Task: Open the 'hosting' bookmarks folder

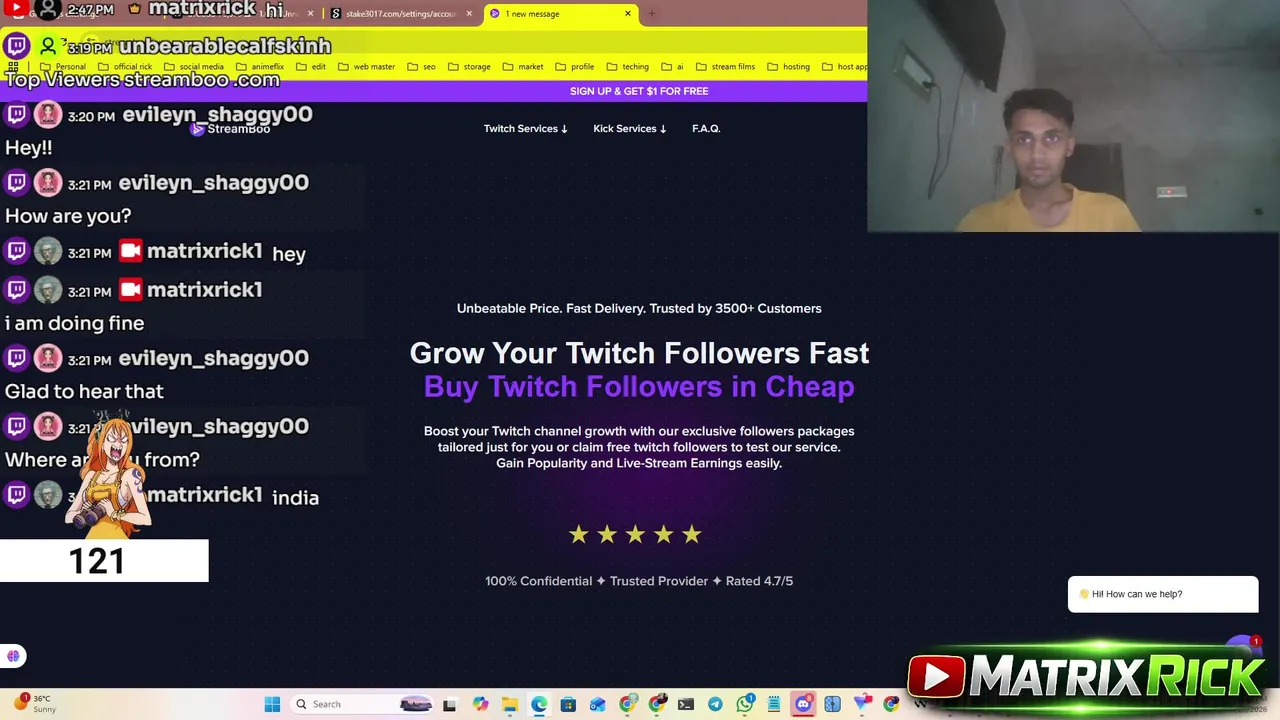Action: pos(788,67)
